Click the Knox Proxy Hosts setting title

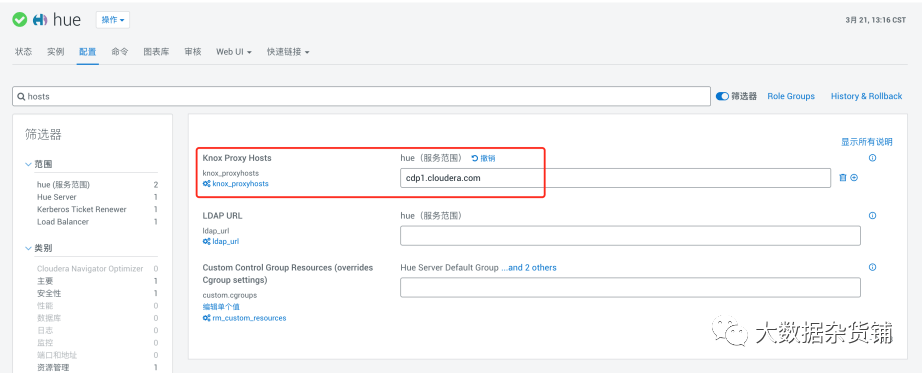click(237, 158)
